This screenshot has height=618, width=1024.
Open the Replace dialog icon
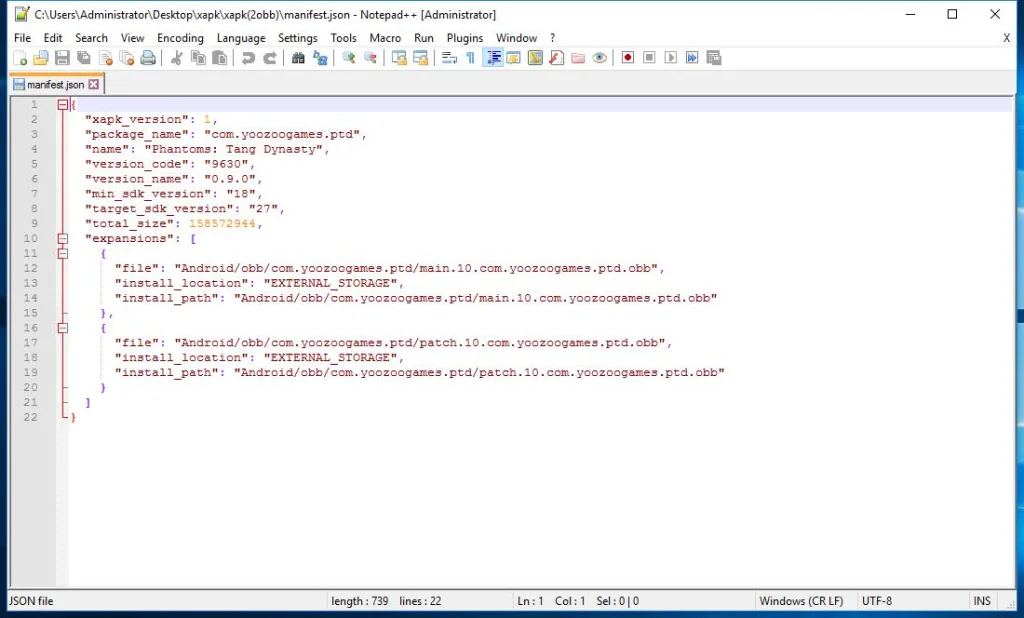click(x=320, y=58)
